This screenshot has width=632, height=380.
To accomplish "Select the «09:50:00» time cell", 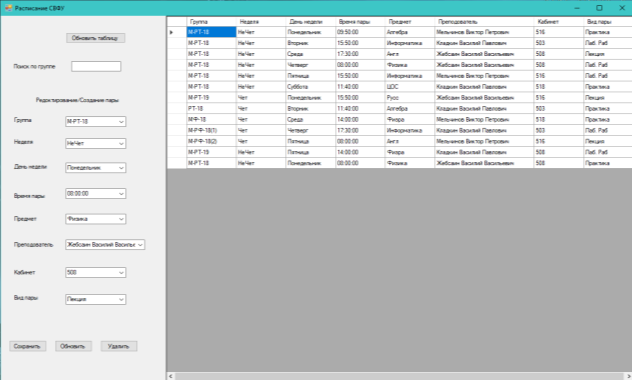I will click(360, 32).
